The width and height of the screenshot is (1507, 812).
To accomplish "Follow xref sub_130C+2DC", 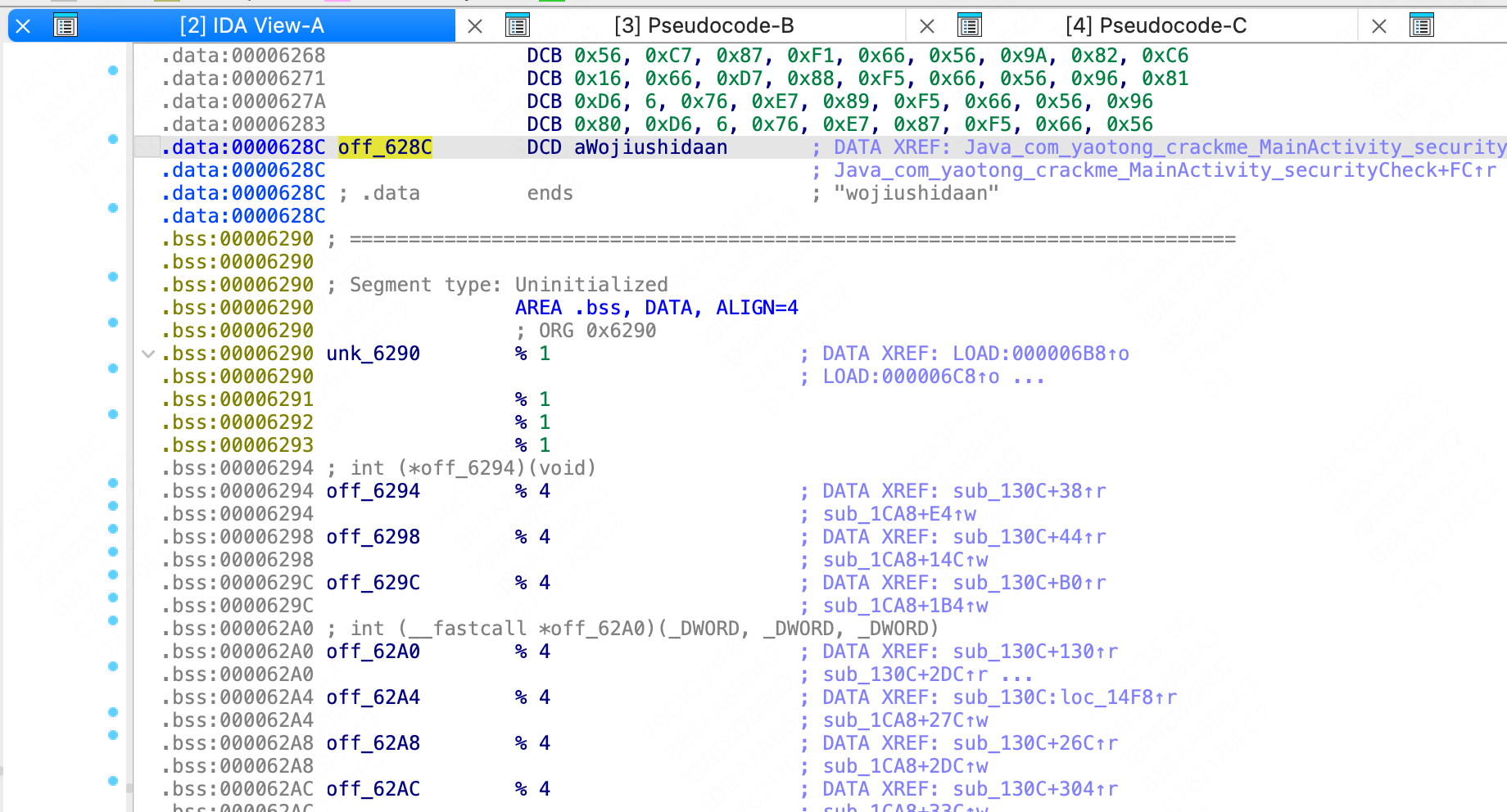I will pos(905,674).
